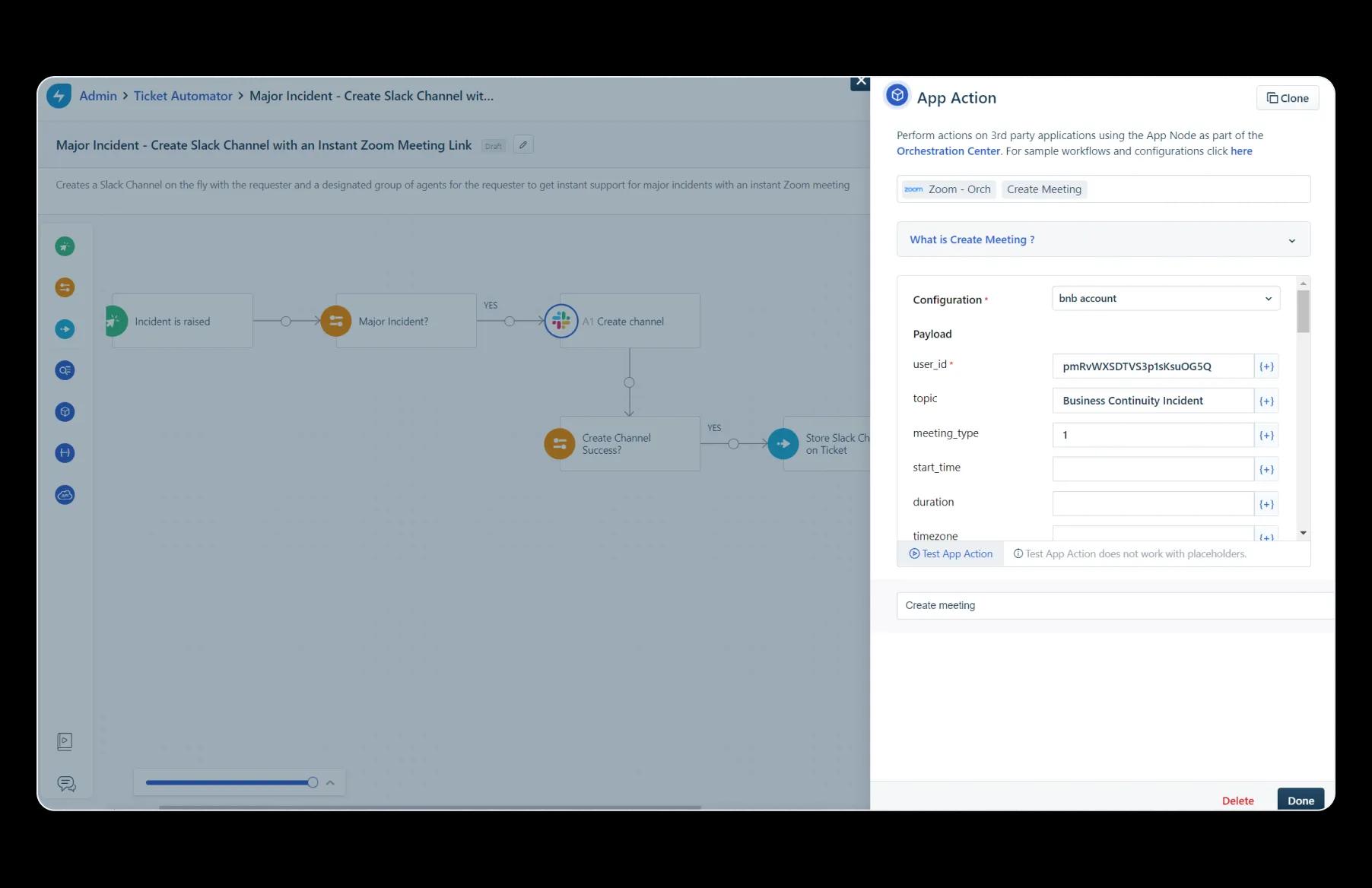Click the Create meeting label field
This screenshot has width=1372, height=888.
tap(1115, 605)
